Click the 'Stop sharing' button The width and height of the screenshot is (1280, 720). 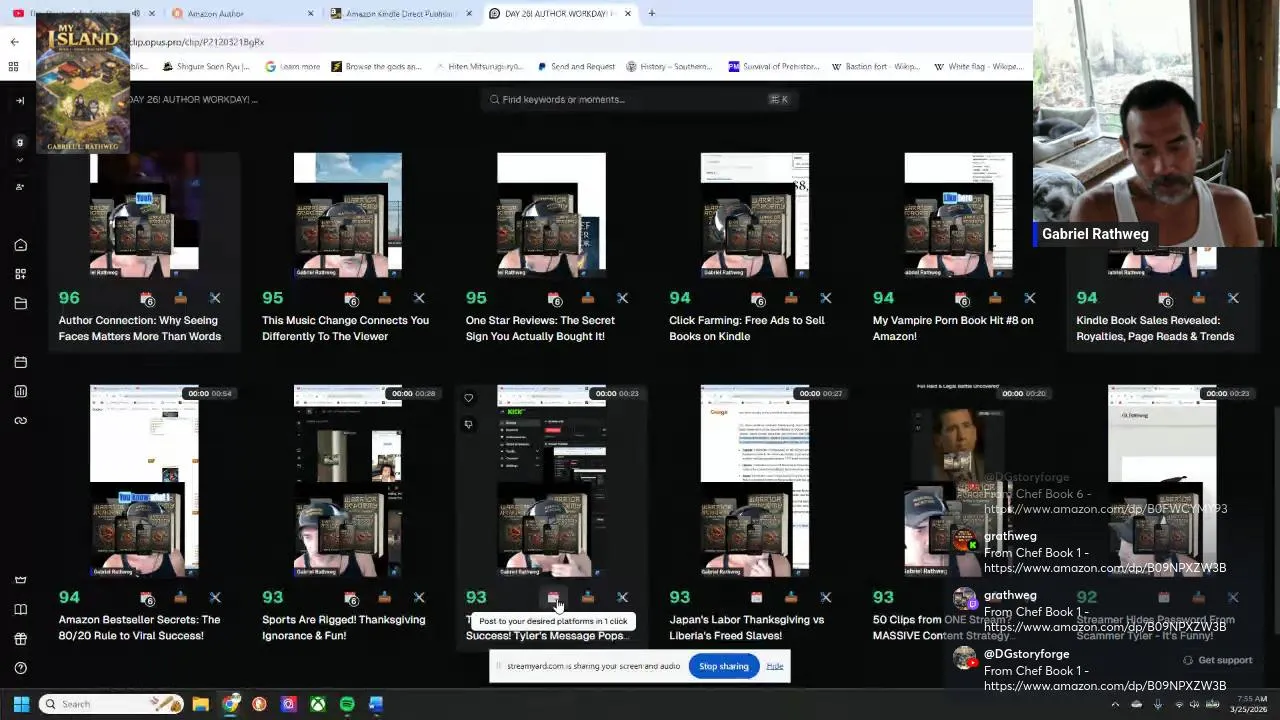click(724, 666)
